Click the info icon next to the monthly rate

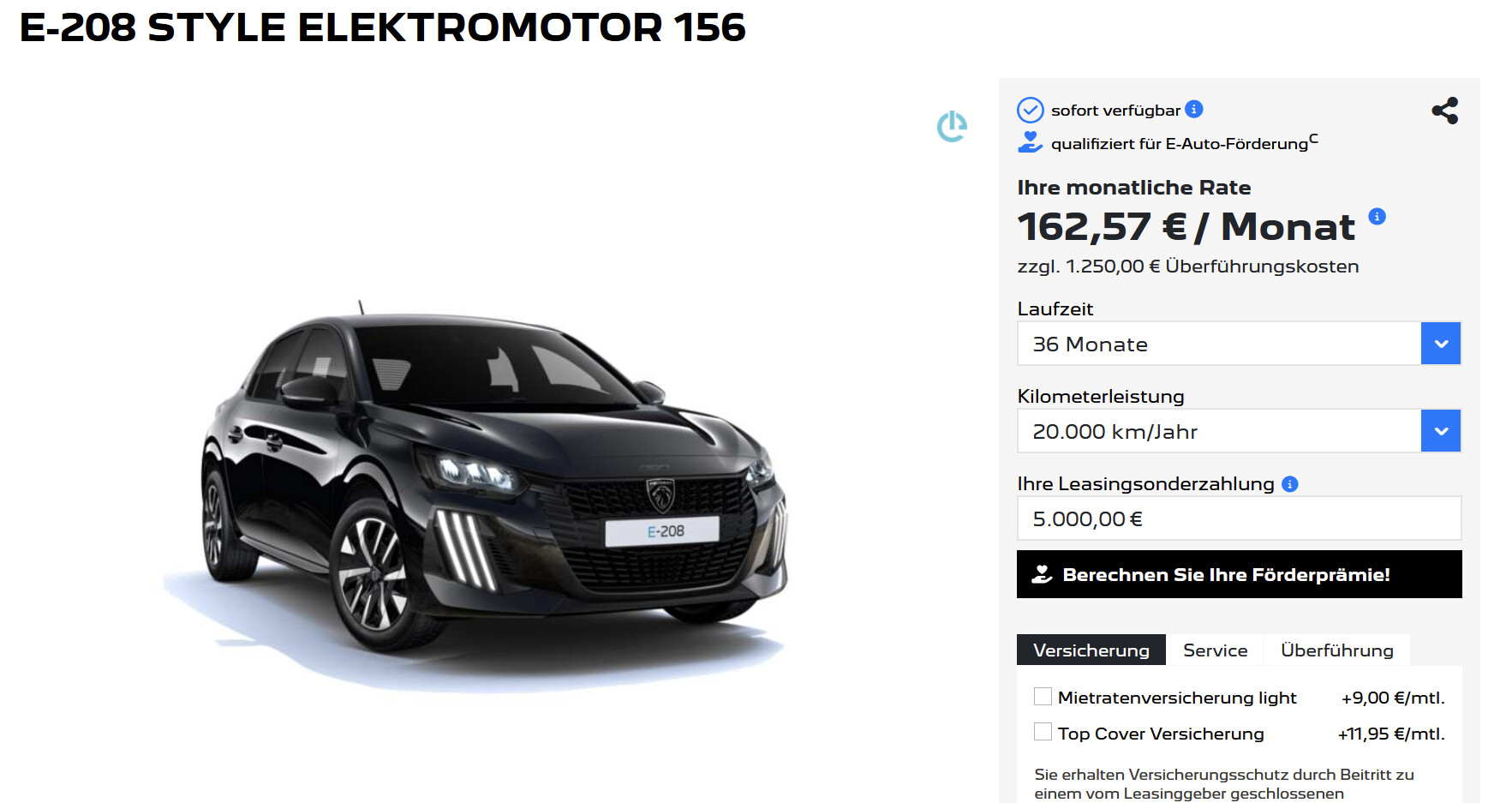point(1377,216)
